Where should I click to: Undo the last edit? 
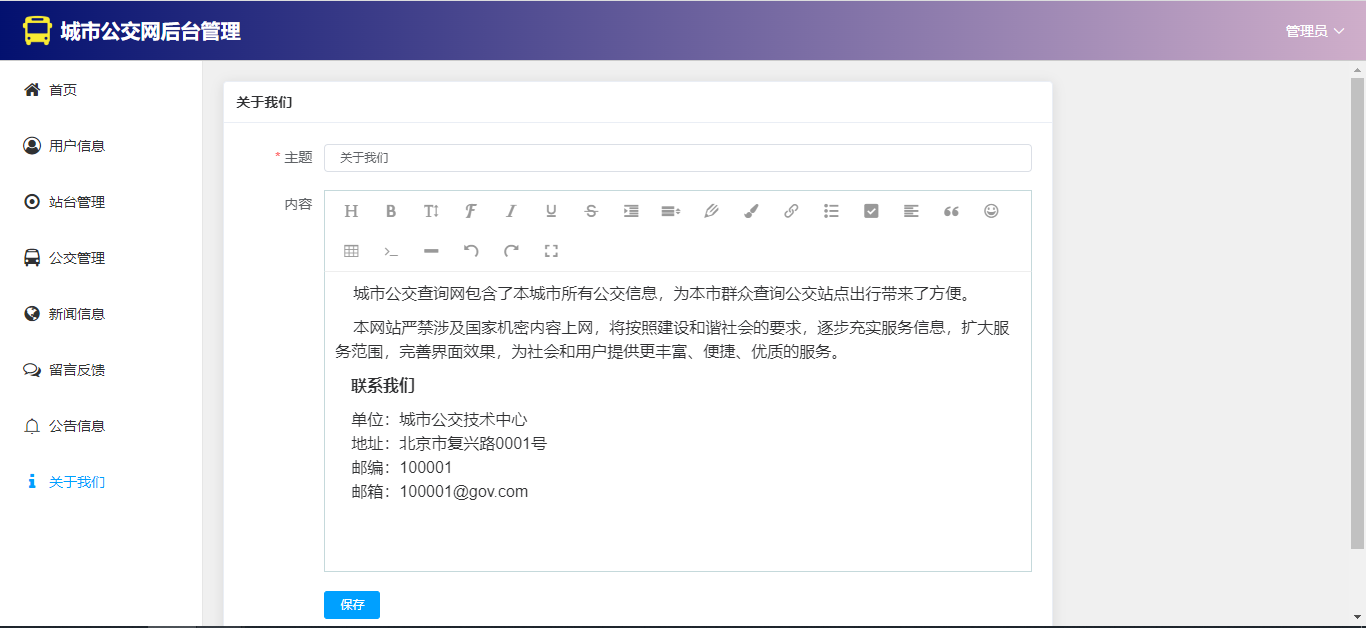(x=471, y=251)
